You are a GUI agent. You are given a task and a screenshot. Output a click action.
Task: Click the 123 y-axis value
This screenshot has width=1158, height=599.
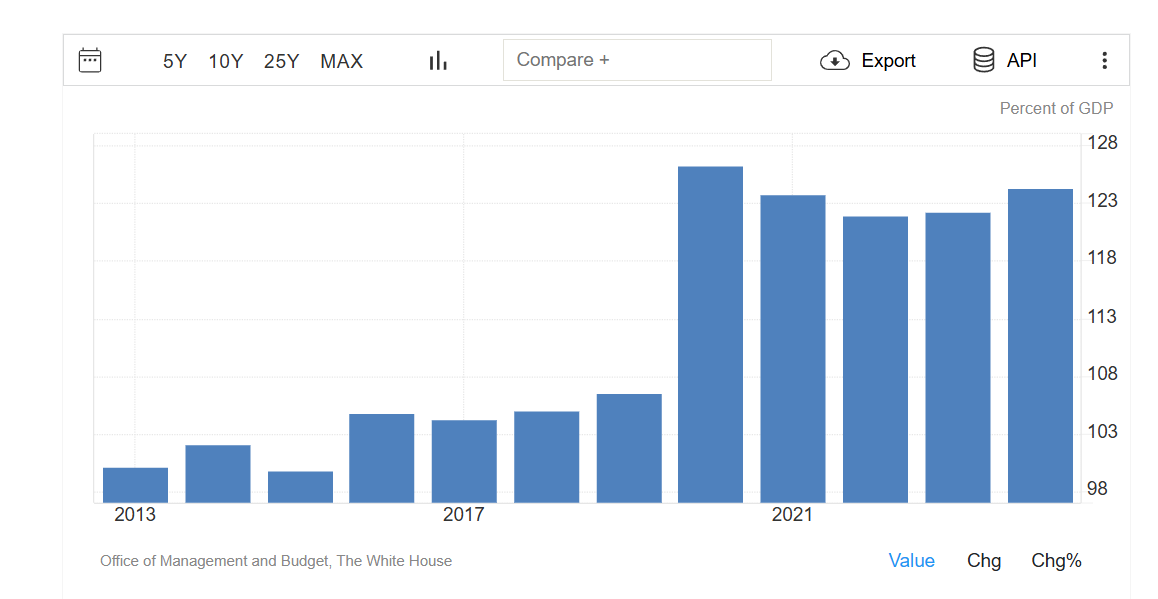[x=1103, y=200]
